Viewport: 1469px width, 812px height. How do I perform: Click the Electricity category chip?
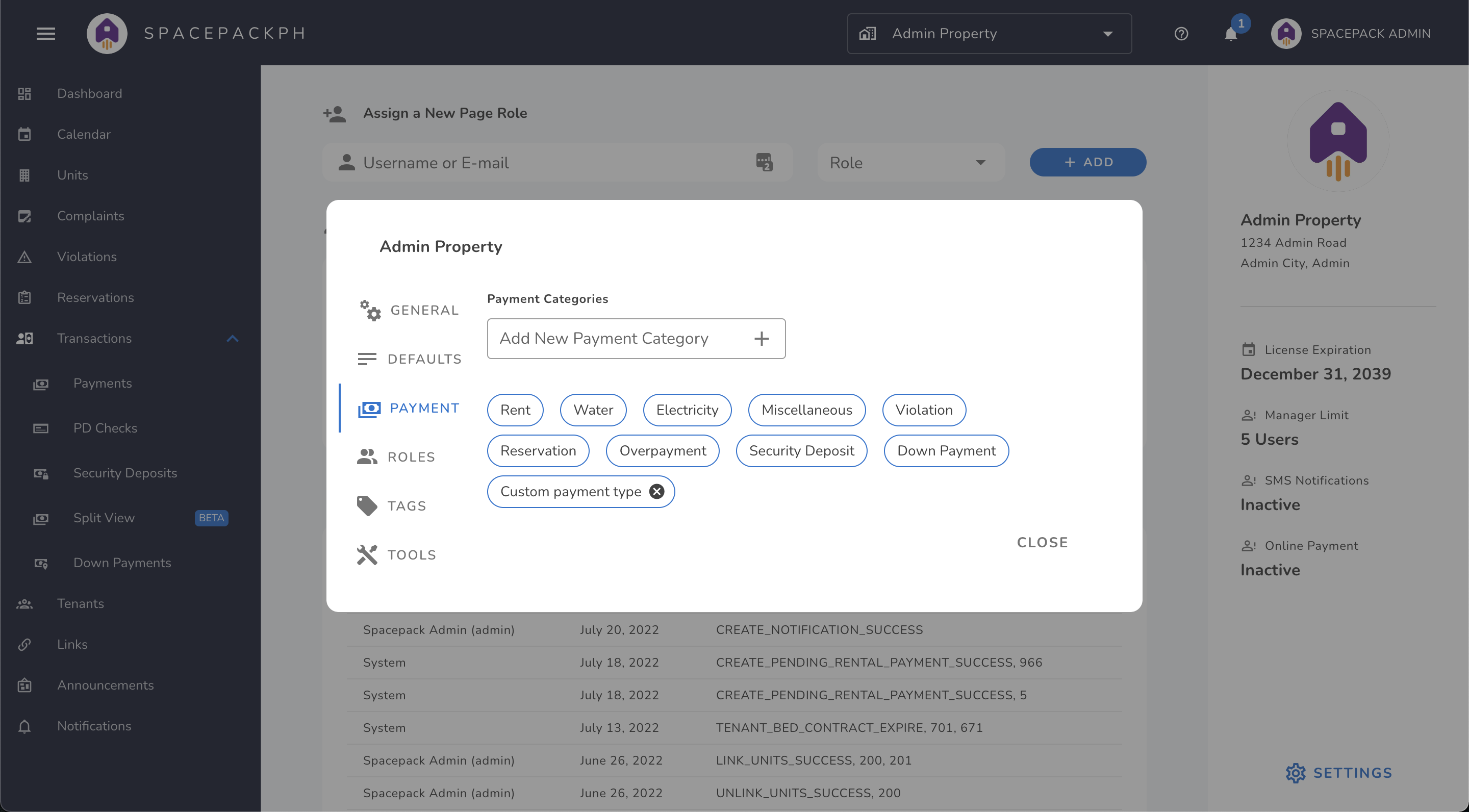[687, 410]
